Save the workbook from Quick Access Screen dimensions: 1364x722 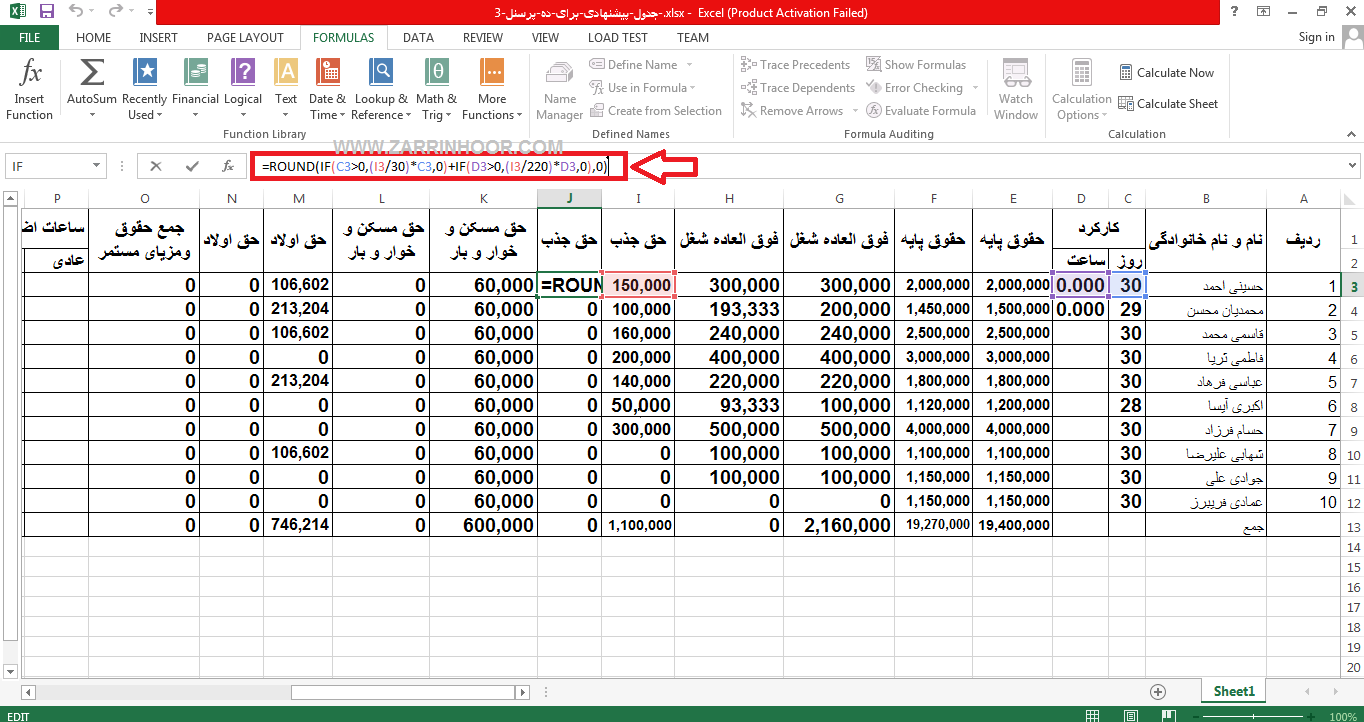pos(47,12)
